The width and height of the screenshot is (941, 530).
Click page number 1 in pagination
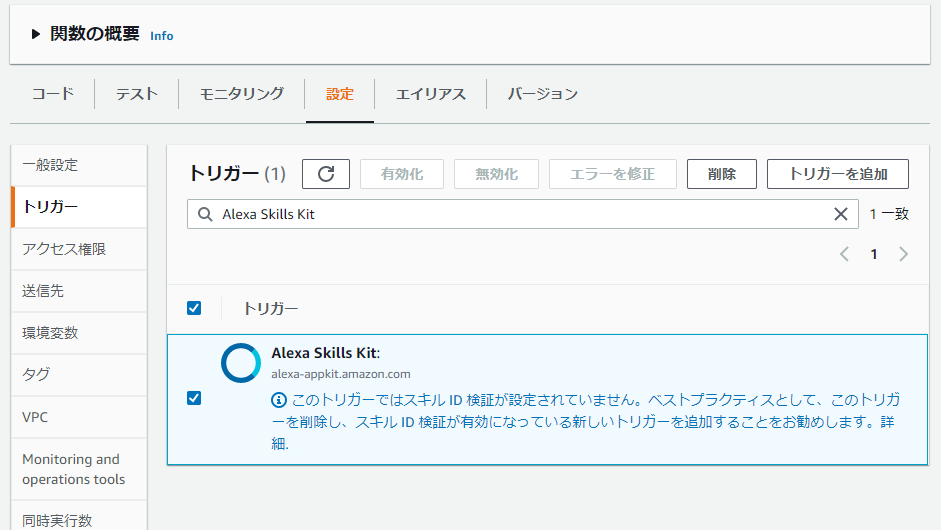(x=874, y=254)
